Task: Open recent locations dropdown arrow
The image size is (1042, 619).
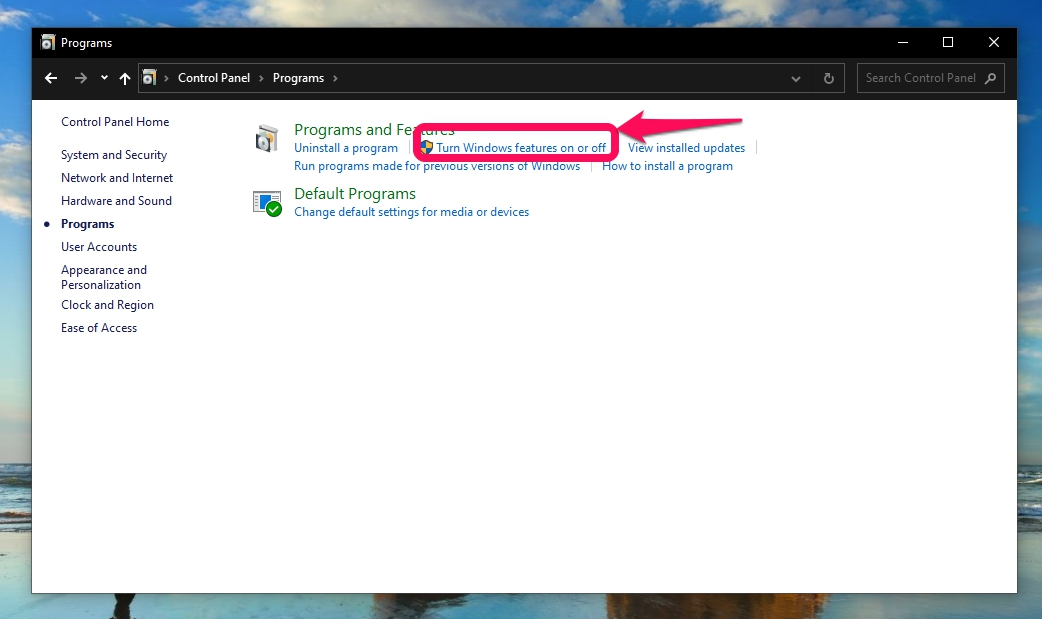Action: pos(104,78)
